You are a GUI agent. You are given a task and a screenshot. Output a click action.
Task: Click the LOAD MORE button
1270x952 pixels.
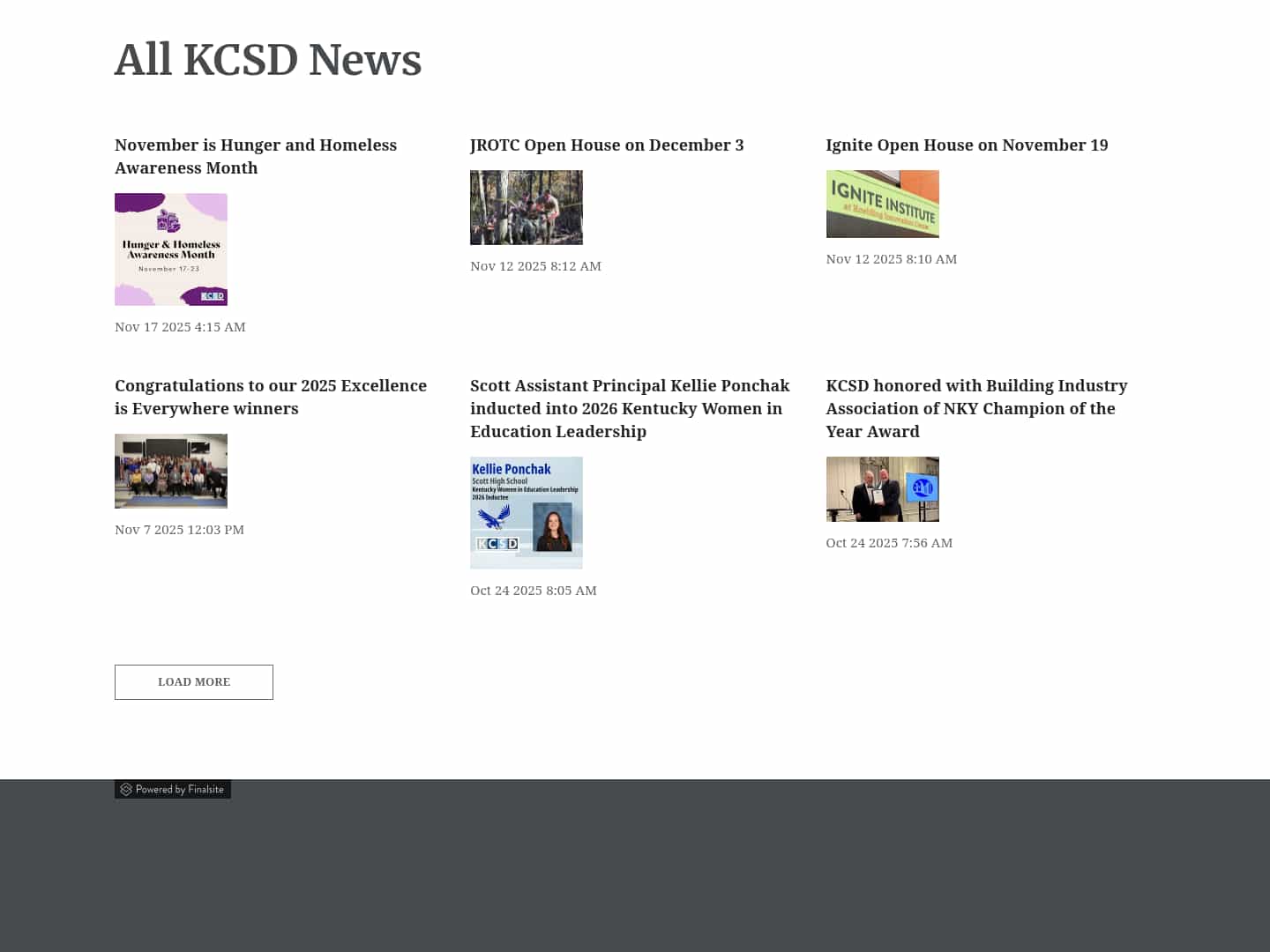[x=193, y=681]
